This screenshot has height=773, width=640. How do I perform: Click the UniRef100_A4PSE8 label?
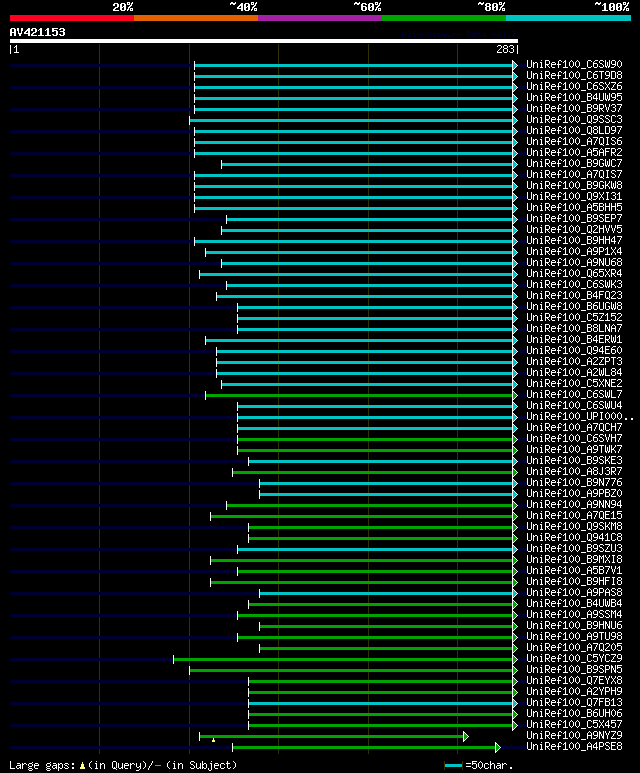click(x=574, y=747)
